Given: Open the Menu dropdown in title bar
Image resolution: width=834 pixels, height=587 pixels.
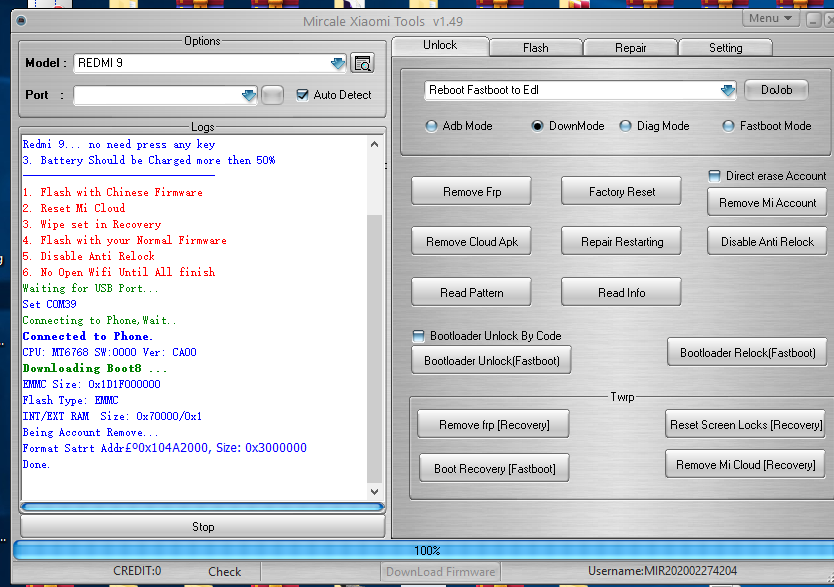Looking at the screenshot, I should [770, 18].
